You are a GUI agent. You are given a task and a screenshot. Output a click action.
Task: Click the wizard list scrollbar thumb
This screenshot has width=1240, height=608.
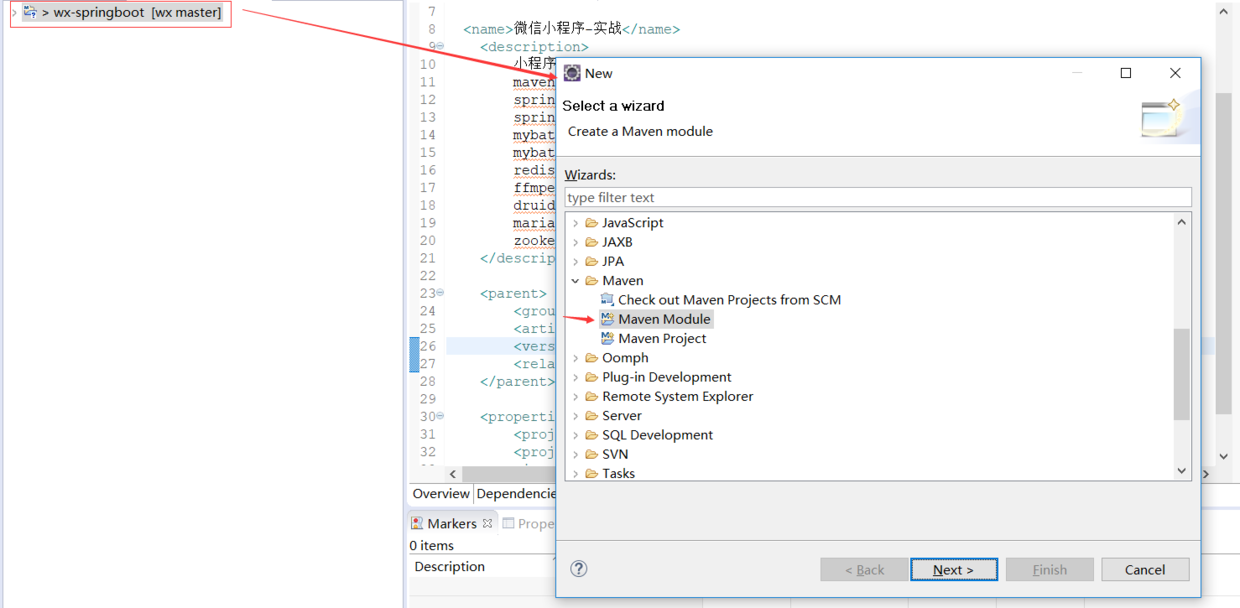click(1182, 374)
